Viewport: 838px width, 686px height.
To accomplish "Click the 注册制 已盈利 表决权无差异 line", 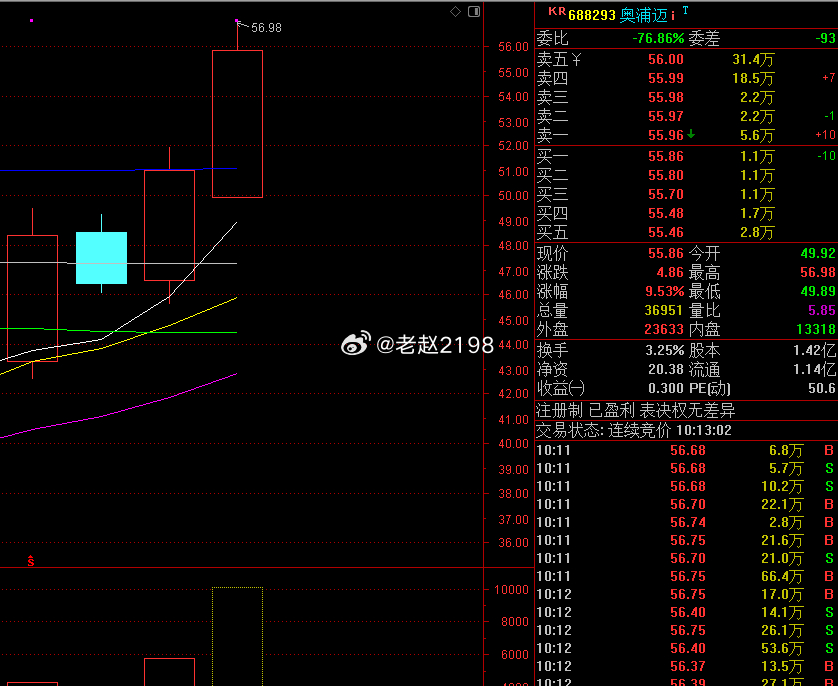I will [635, 410].
